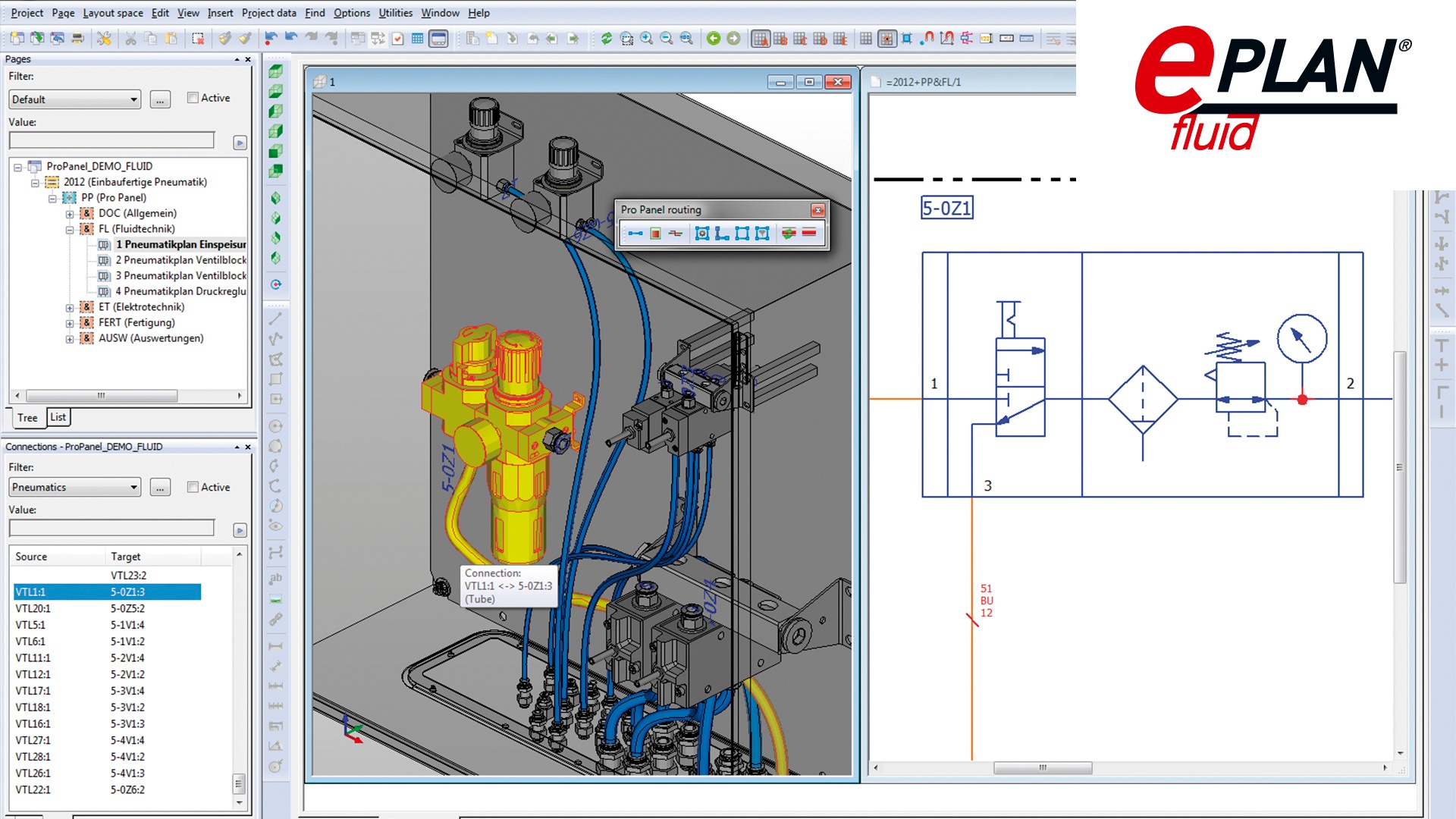This screenshot has width=1456, height=819.
Task: Click the settings wrench icon in the toolbar
Action: (x=105, y=39)
